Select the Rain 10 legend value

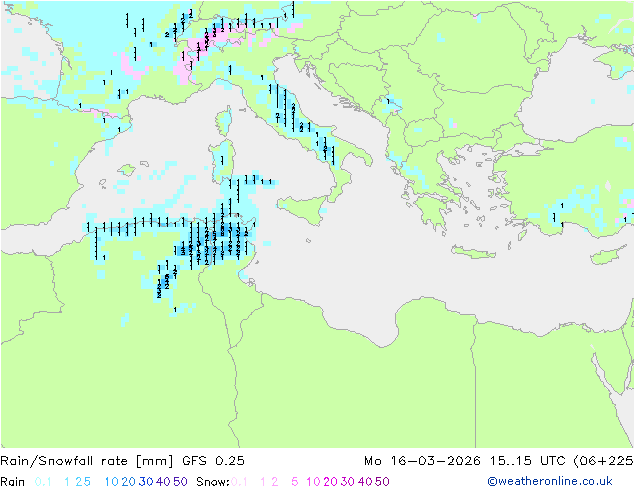(x=111, y=482)
